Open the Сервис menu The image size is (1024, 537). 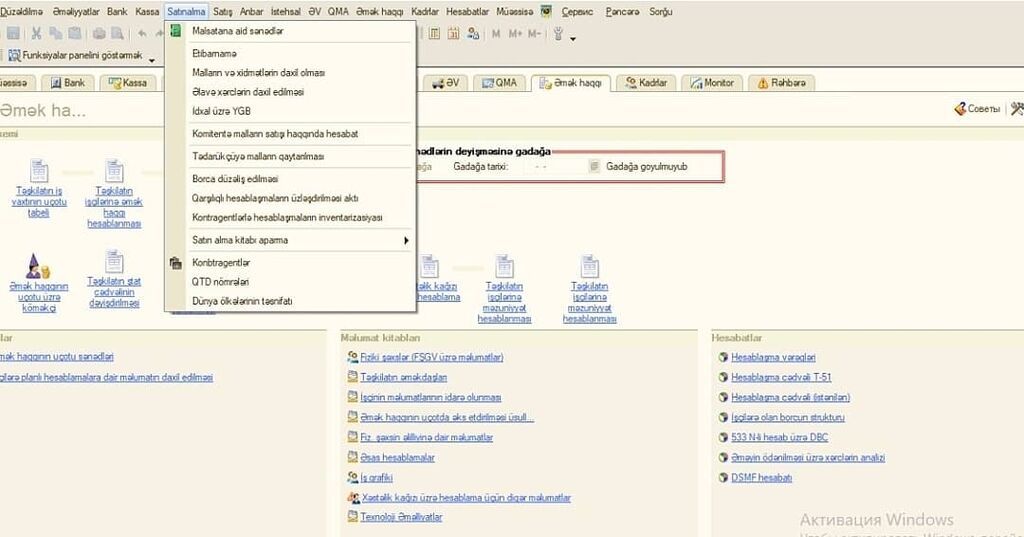tap(577, 11)
